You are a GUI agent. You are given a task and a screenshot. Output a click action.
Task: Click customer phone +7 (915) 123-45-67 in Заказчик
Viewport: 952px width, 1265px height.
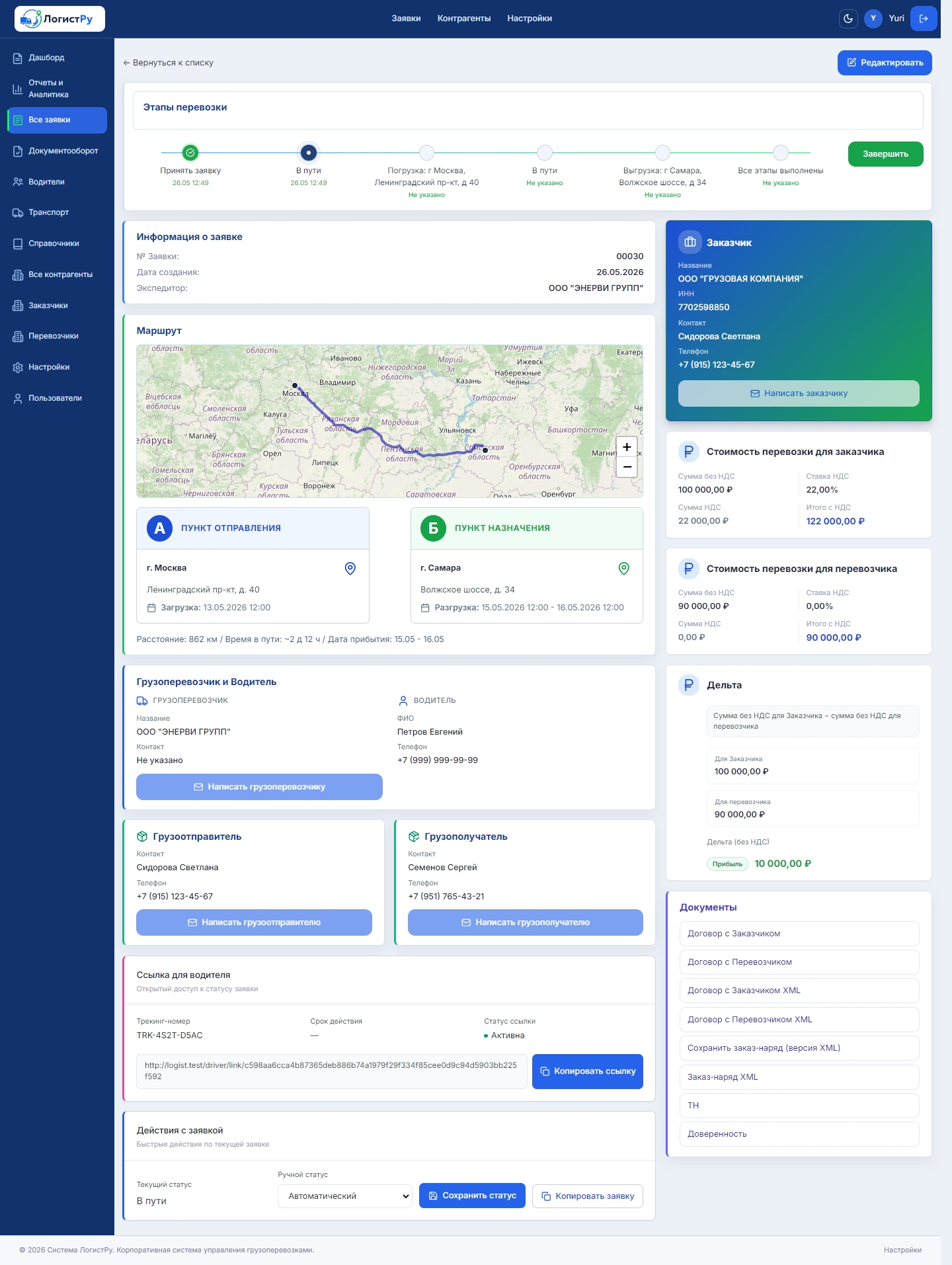(717, 365)
